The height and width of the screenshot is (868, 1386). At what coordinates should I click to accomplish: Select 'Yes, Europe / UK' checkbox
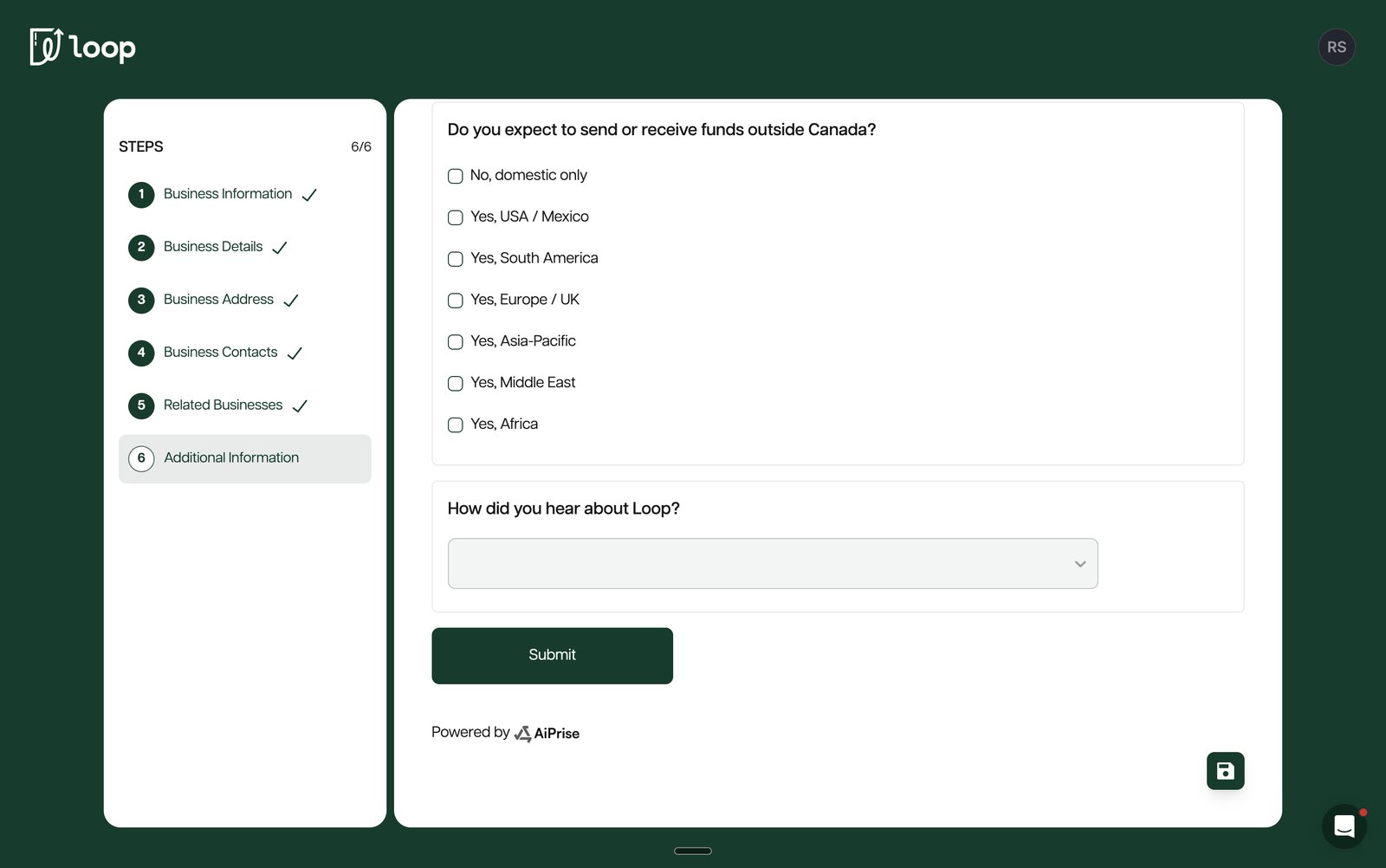point(455,301)
